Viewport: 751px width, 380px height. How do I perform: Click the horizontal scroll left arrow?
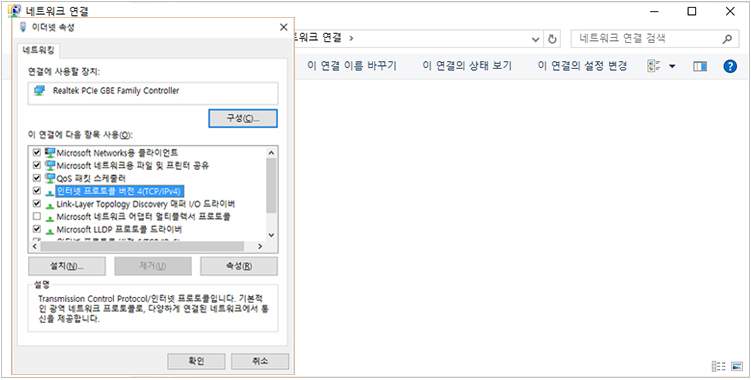point(34,246)
